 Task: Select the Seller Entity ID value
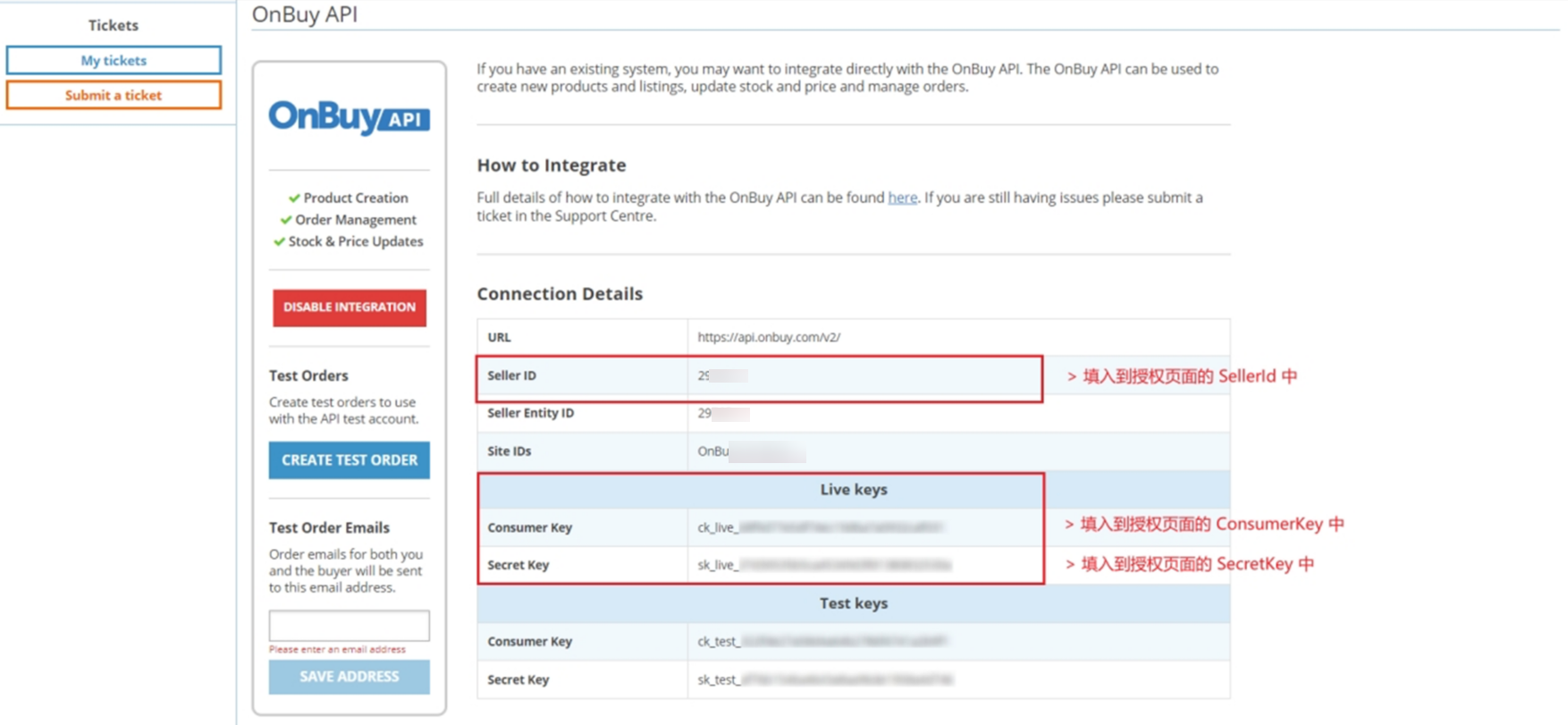723,414
